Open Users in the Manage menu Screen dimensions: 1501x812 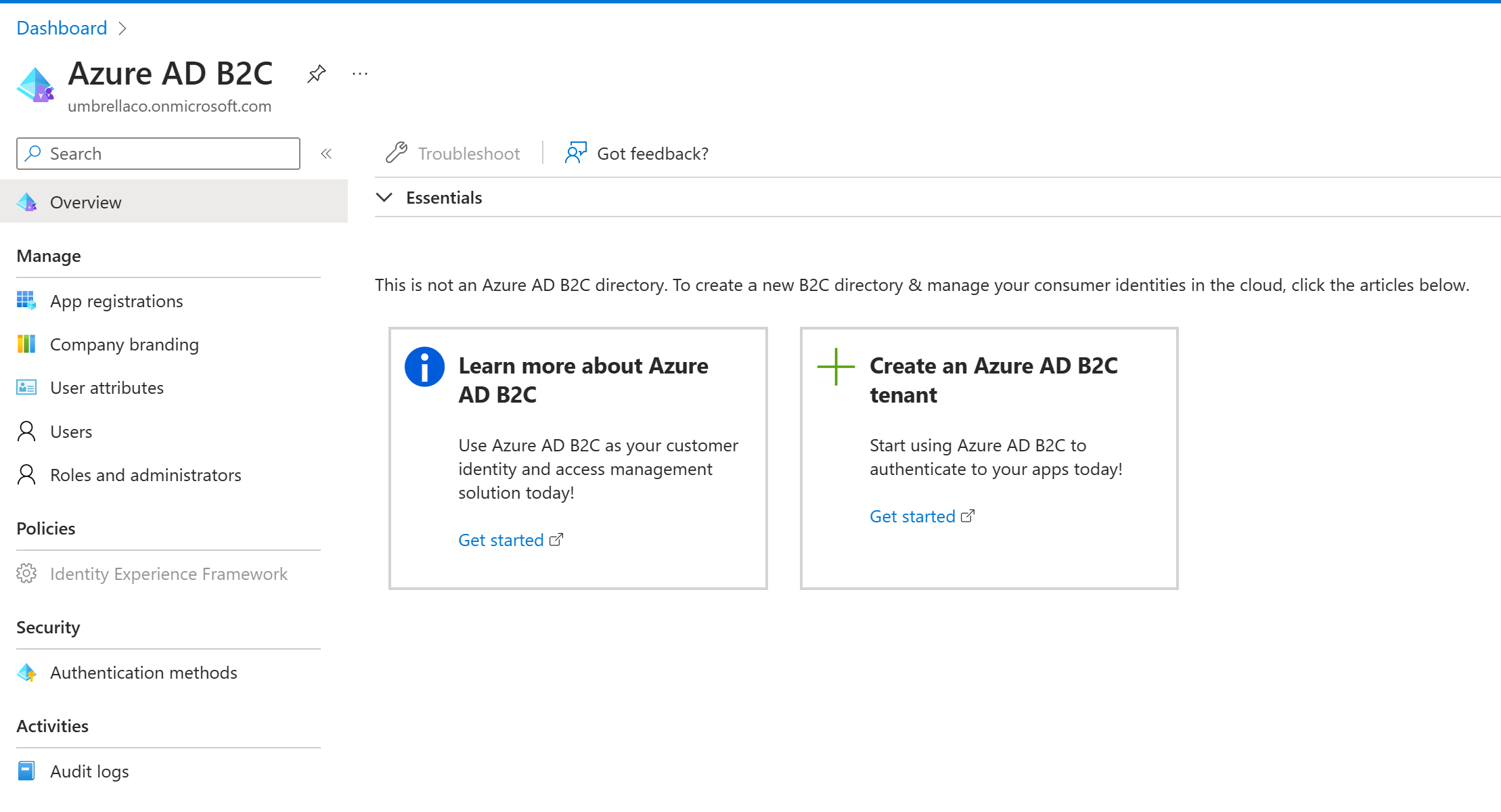click(x=71, y=432)
